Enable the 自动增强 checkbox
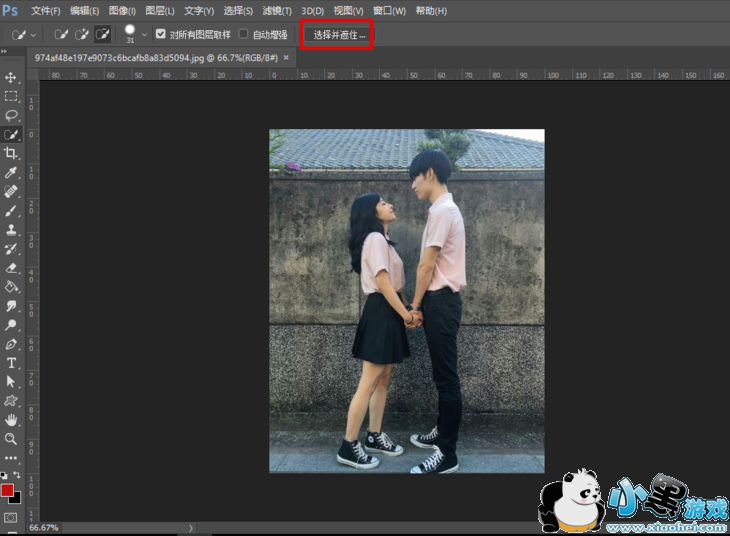730x536 pixels. [243, 34]
